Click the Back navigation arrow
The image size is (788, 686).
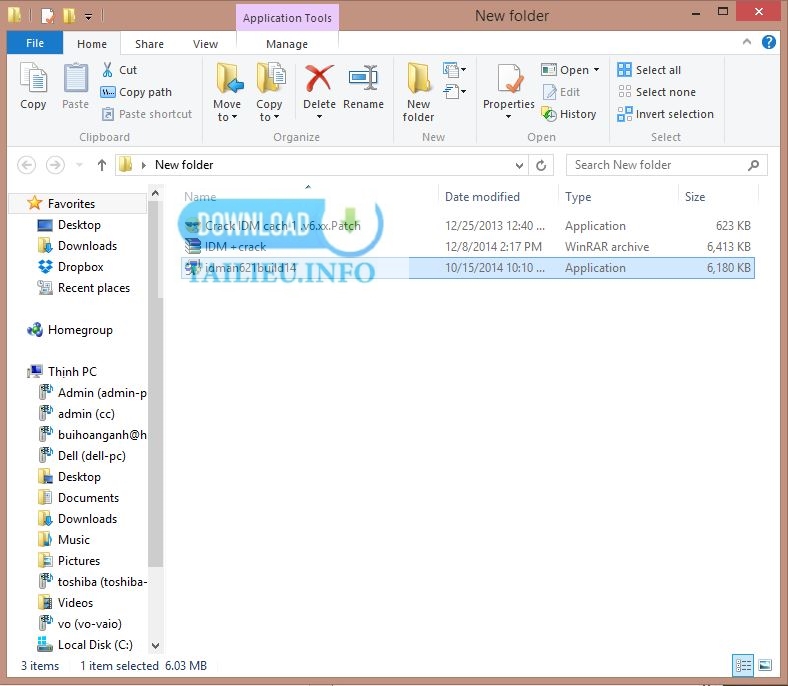(26, 165)
